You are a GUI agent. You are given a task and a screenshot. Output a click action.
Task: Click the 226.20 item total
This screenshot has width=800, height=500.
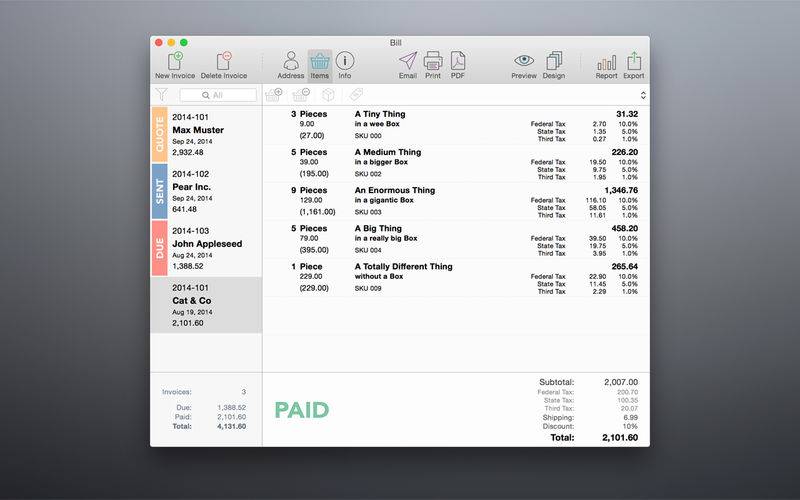[624, 152]
